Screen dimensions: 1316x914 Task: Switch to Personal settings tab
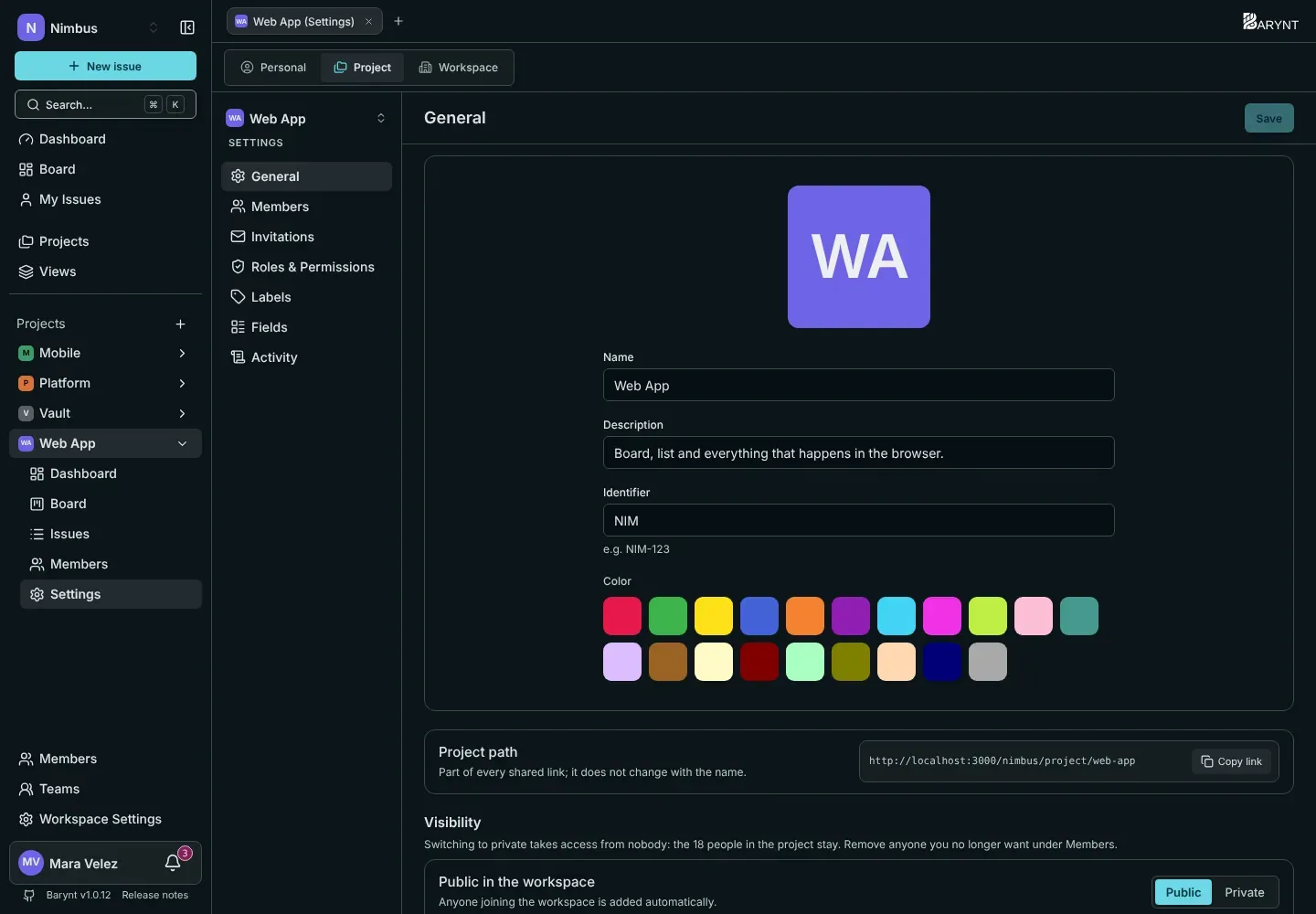[273, 68]
